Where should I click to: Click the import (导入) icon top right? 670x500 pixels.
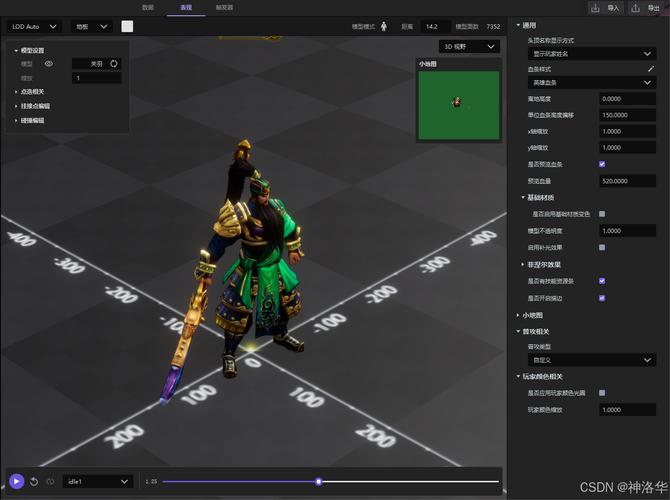(595, 8)
